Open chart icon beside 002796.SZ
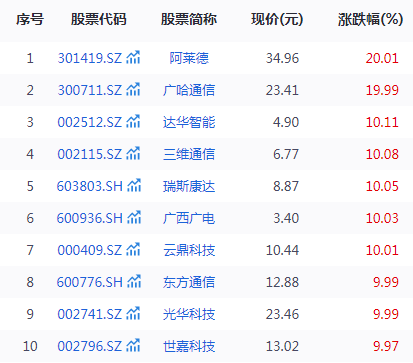 [133, 345]
